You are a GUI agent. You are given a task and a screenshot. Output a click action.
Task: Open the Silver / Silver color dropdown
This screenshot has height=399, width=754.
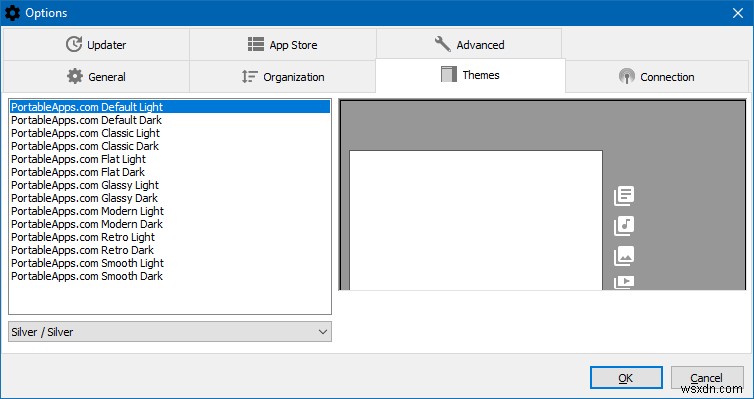170,332
